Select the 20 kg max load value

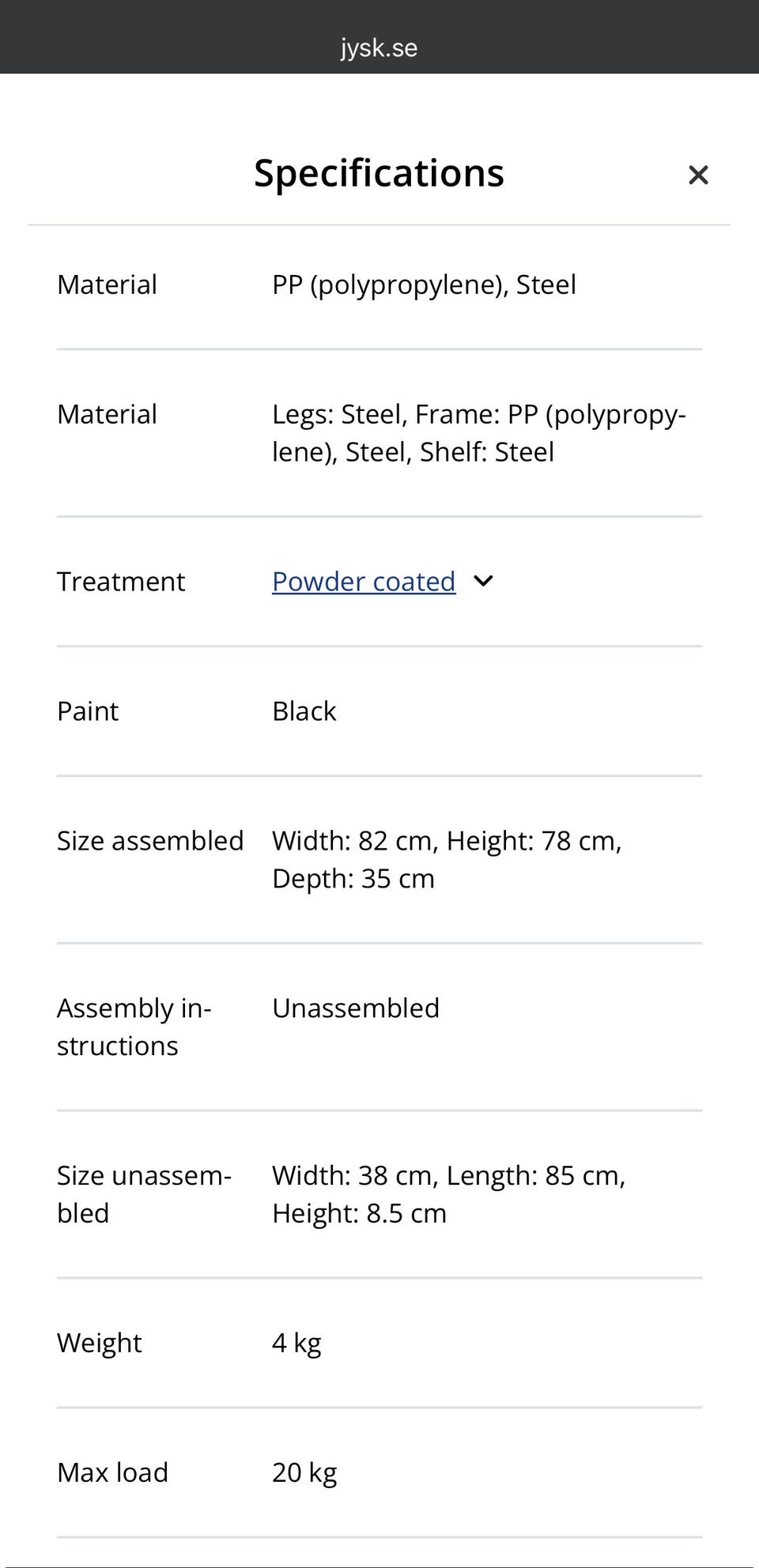pyautogui.click(x=304, y=1472)
